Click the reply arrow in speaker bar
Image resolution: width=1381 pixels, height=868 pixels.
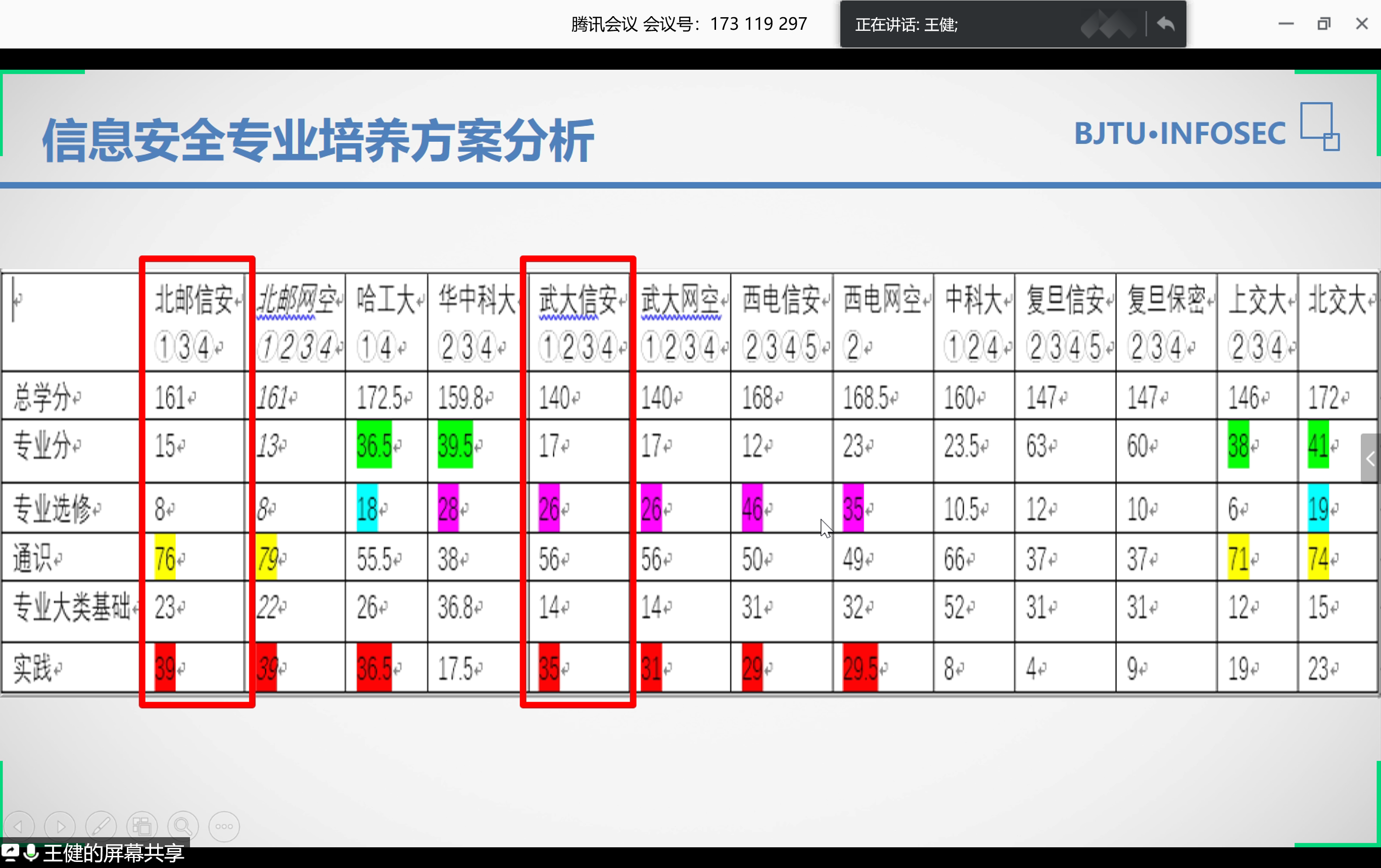pos(1165,24)
